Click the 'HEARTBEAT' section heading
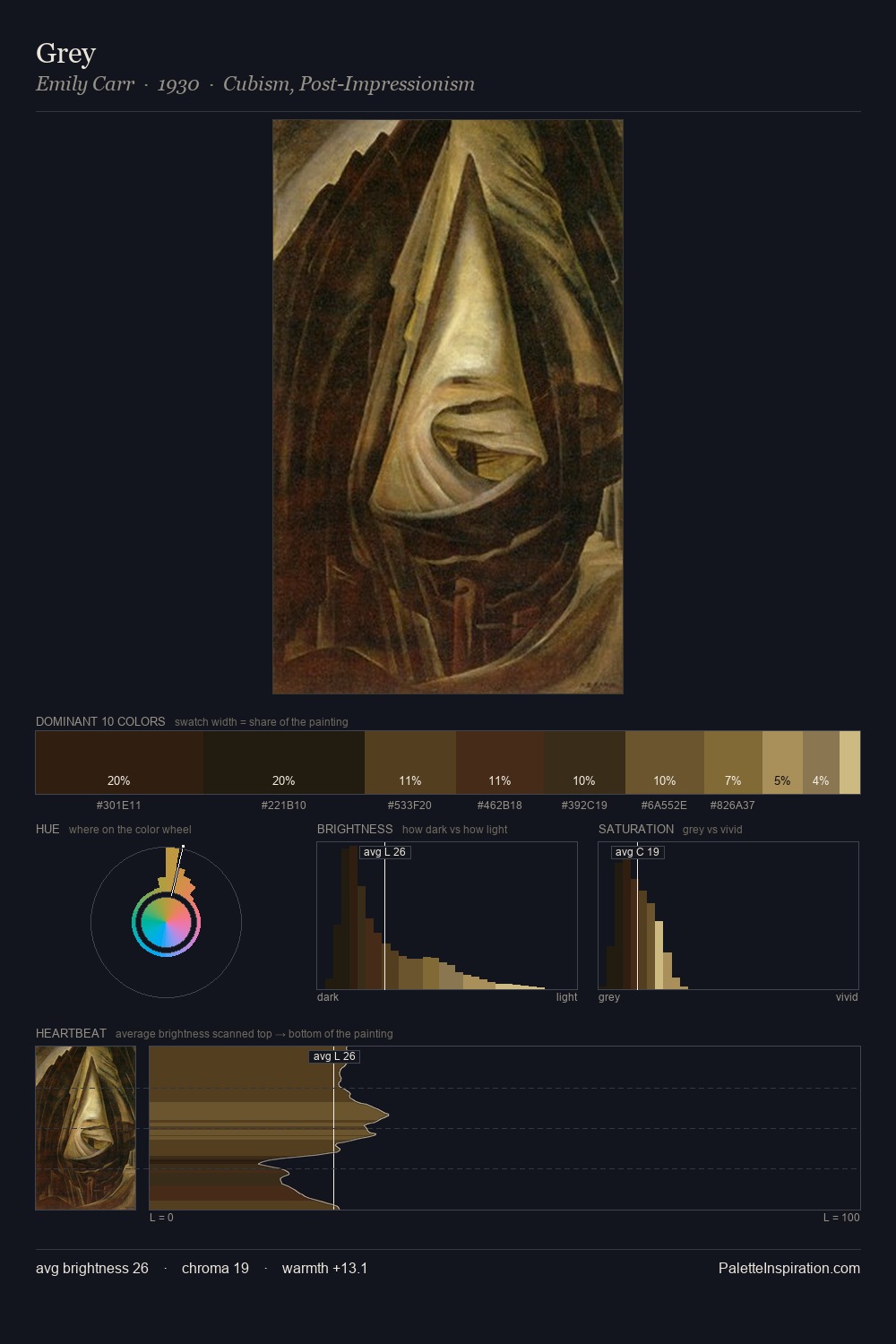The image size is (896, 1344). [x=71, y=1033]
